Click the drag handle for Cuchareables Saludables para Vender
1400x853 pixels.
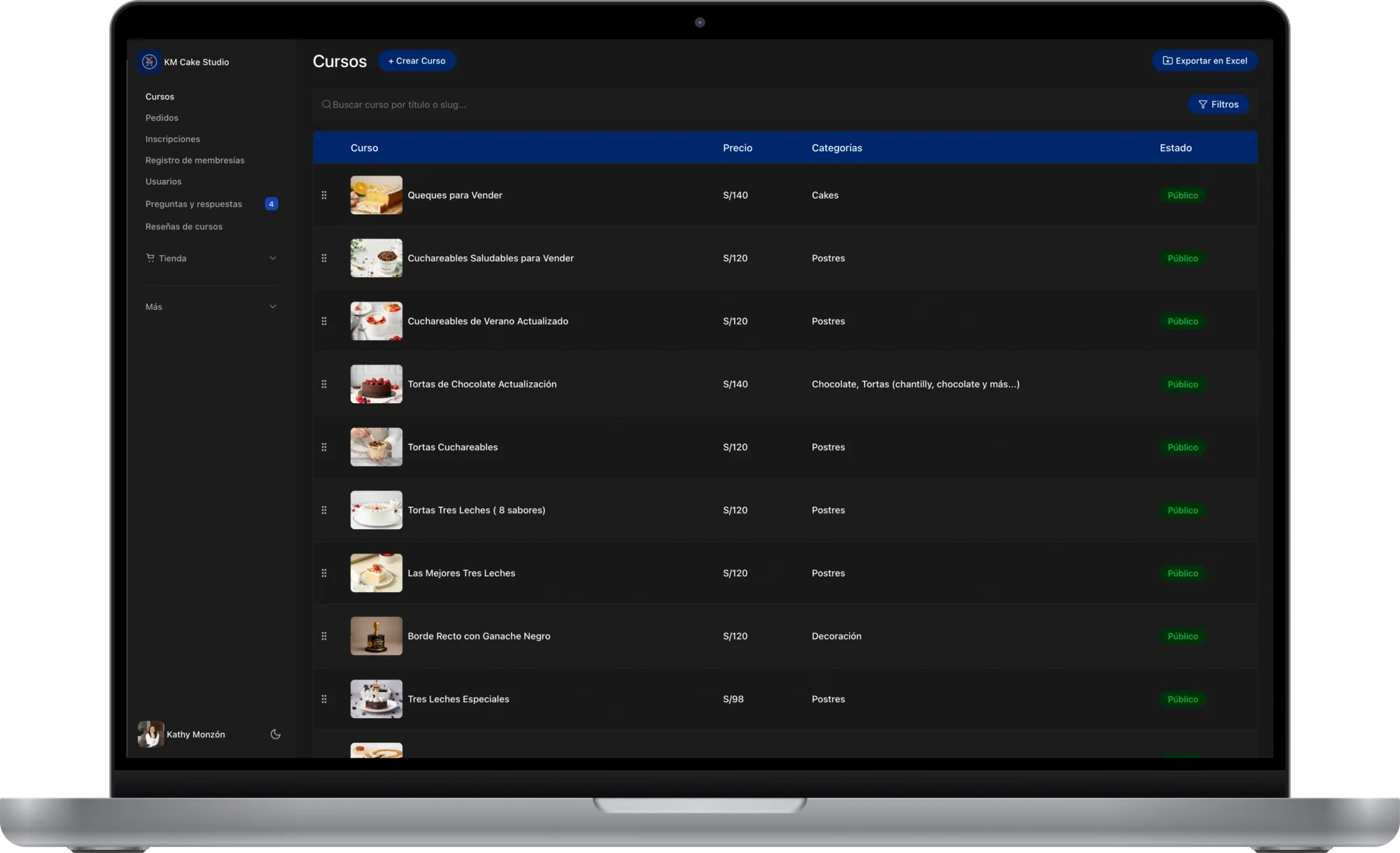tap(324, 258)
